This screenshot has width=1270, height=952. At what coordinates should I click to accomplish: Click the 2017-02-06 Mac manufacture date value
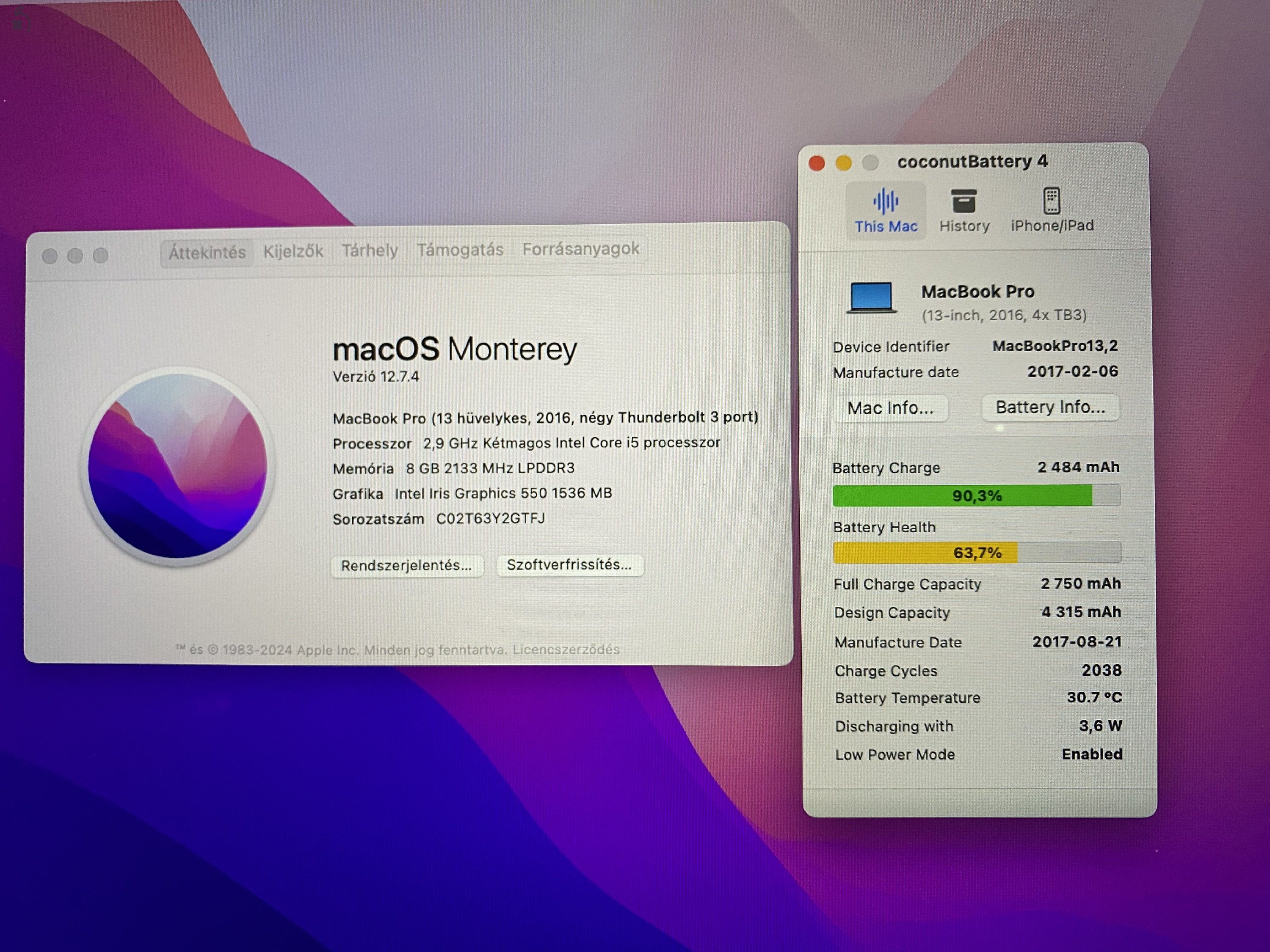1072,372
